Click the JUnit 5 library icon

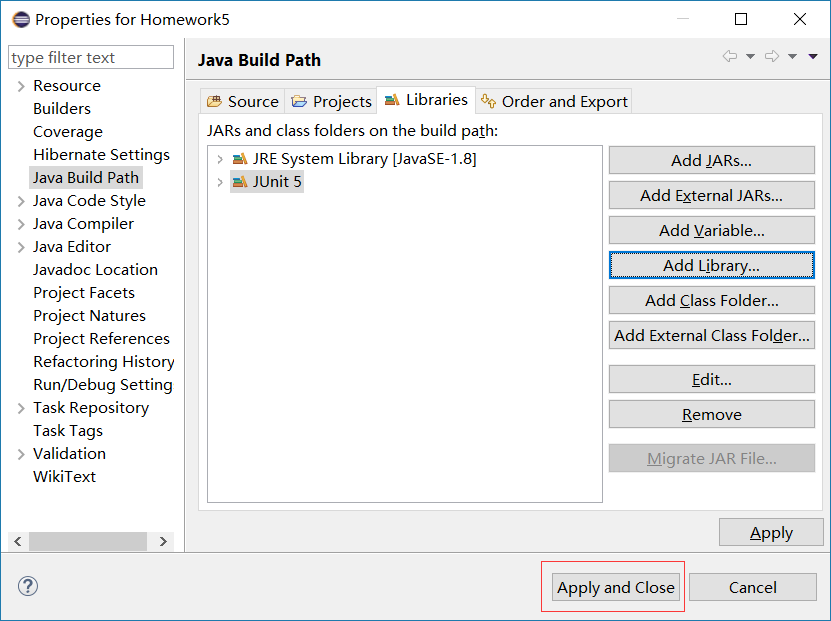coord(239,182)
